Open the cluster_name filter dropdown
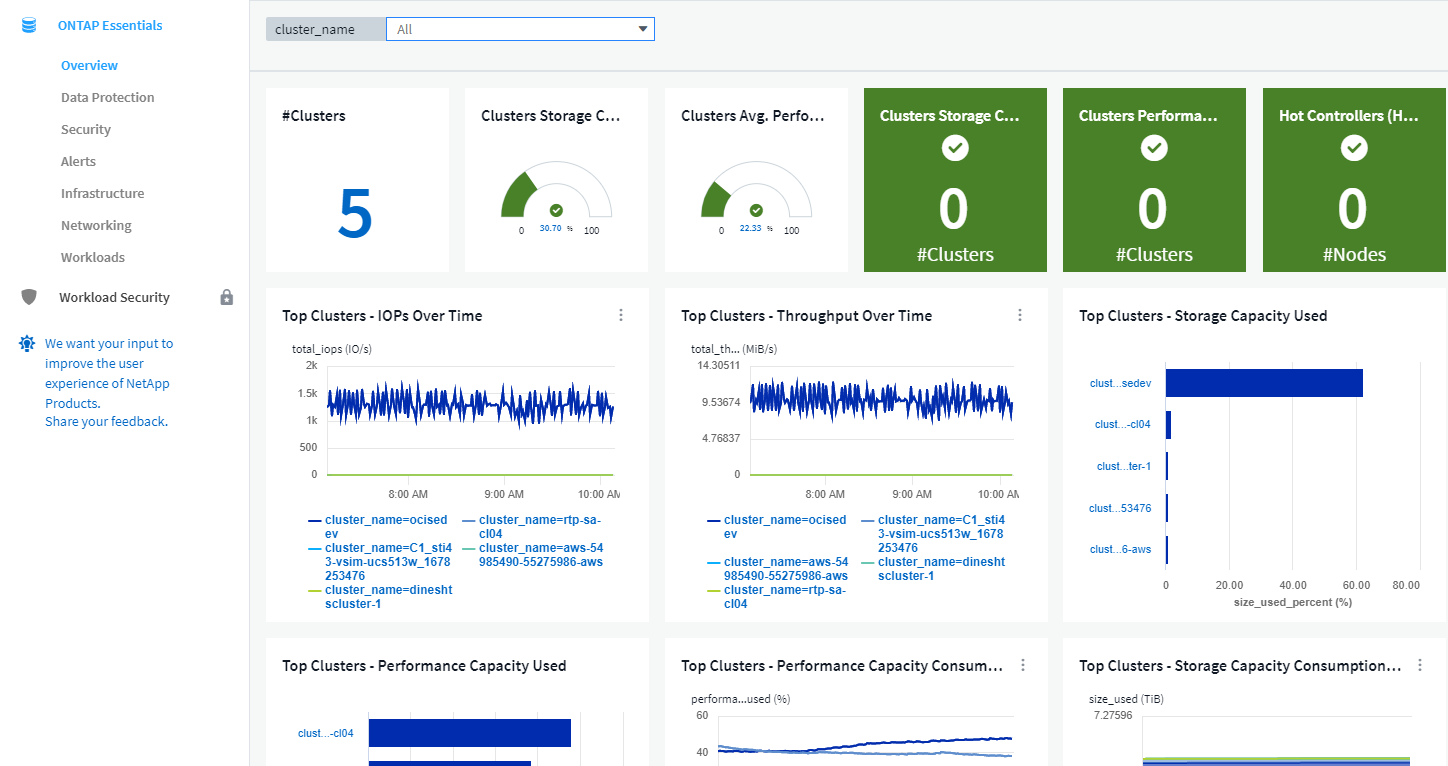This screenshot has width=1448, height=766. tap(520, 29)
